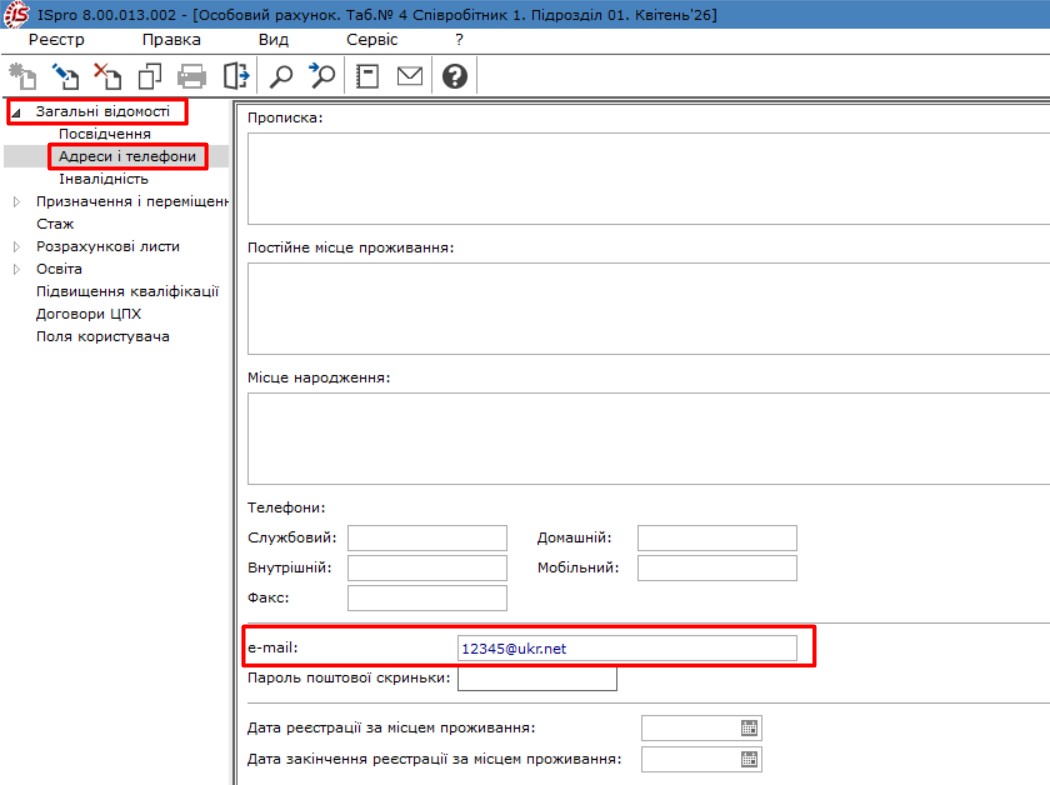Click the create new record toolbar icon

(x=22, y=76)
